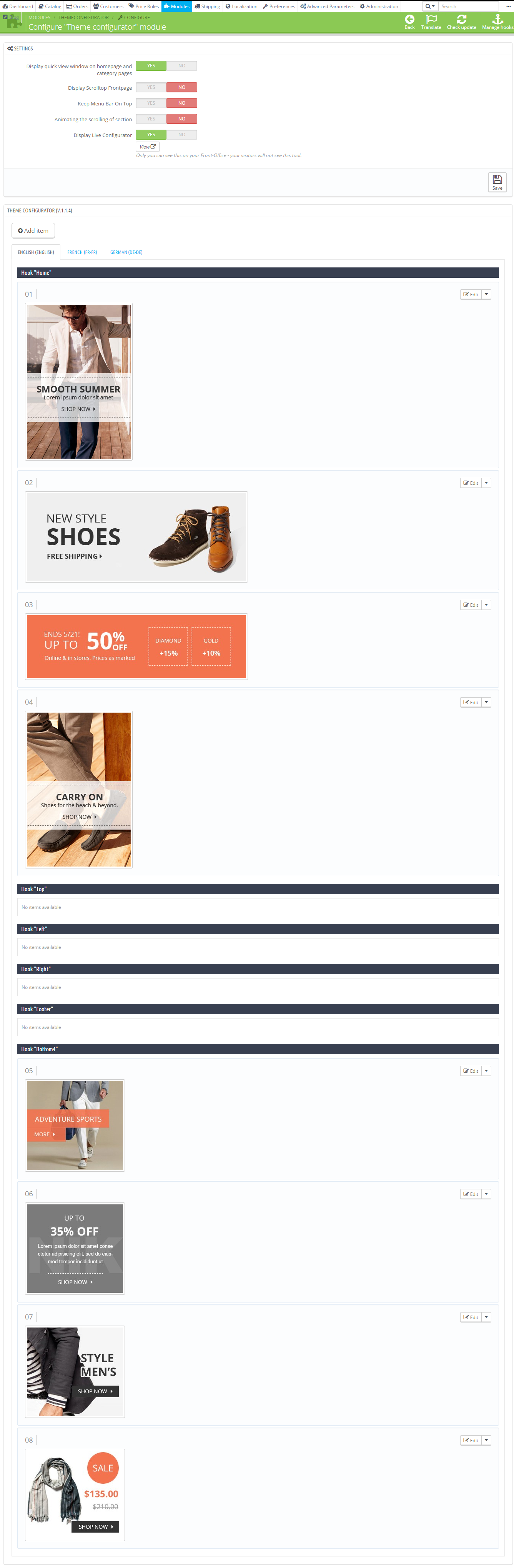Click the Check update refresh icon
Screen dimensions: 514x1568
point(462,19)
